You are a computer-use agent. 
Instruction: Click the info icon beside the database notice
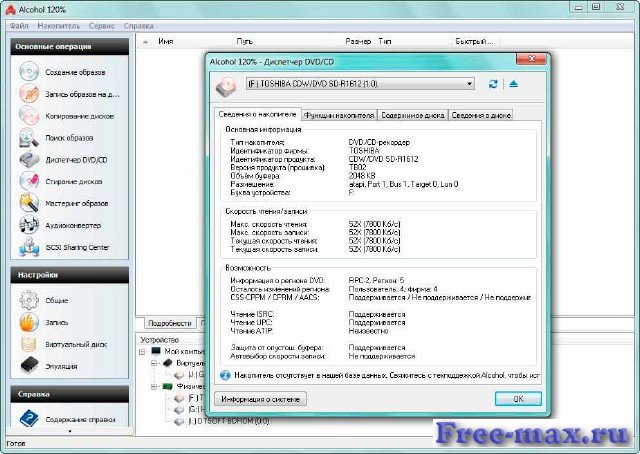tap(224, 375)
